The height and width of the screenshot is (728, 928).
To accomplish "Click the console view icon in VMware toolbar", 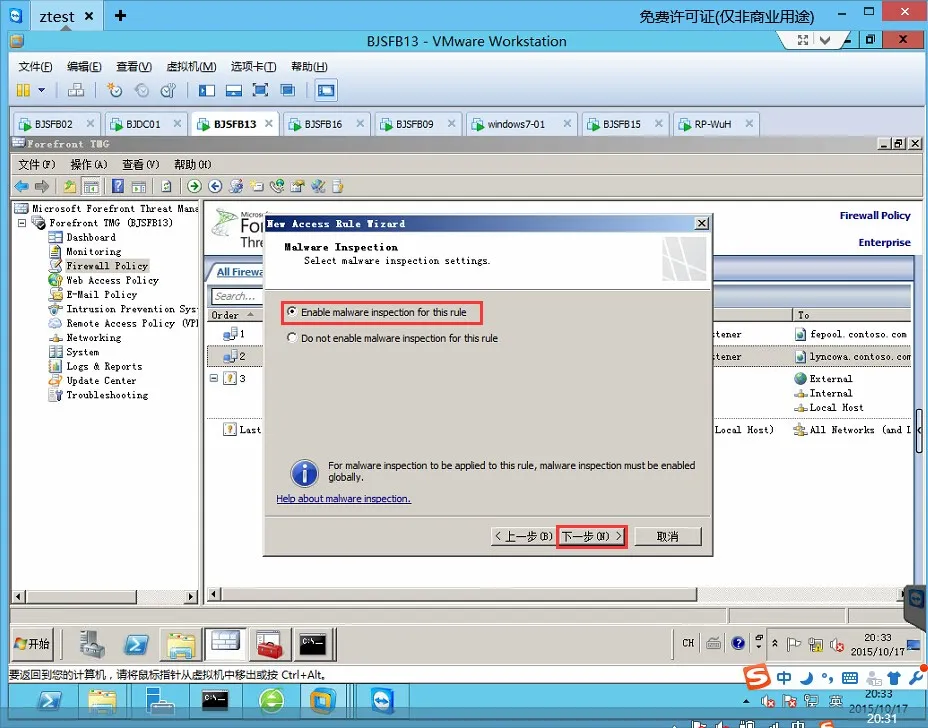I will (326, 90).
